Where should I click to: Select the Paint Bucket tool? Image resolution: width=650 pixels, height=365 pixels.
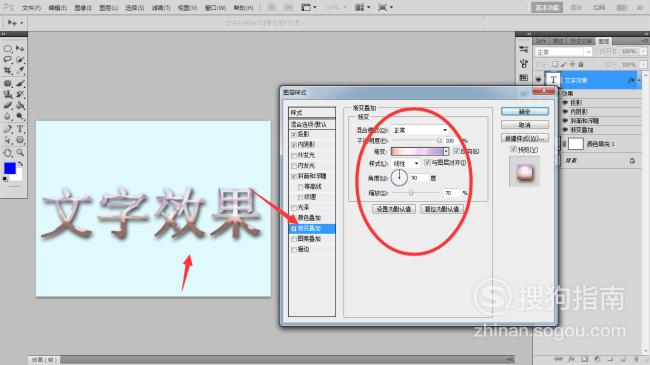tap(20, 105)
